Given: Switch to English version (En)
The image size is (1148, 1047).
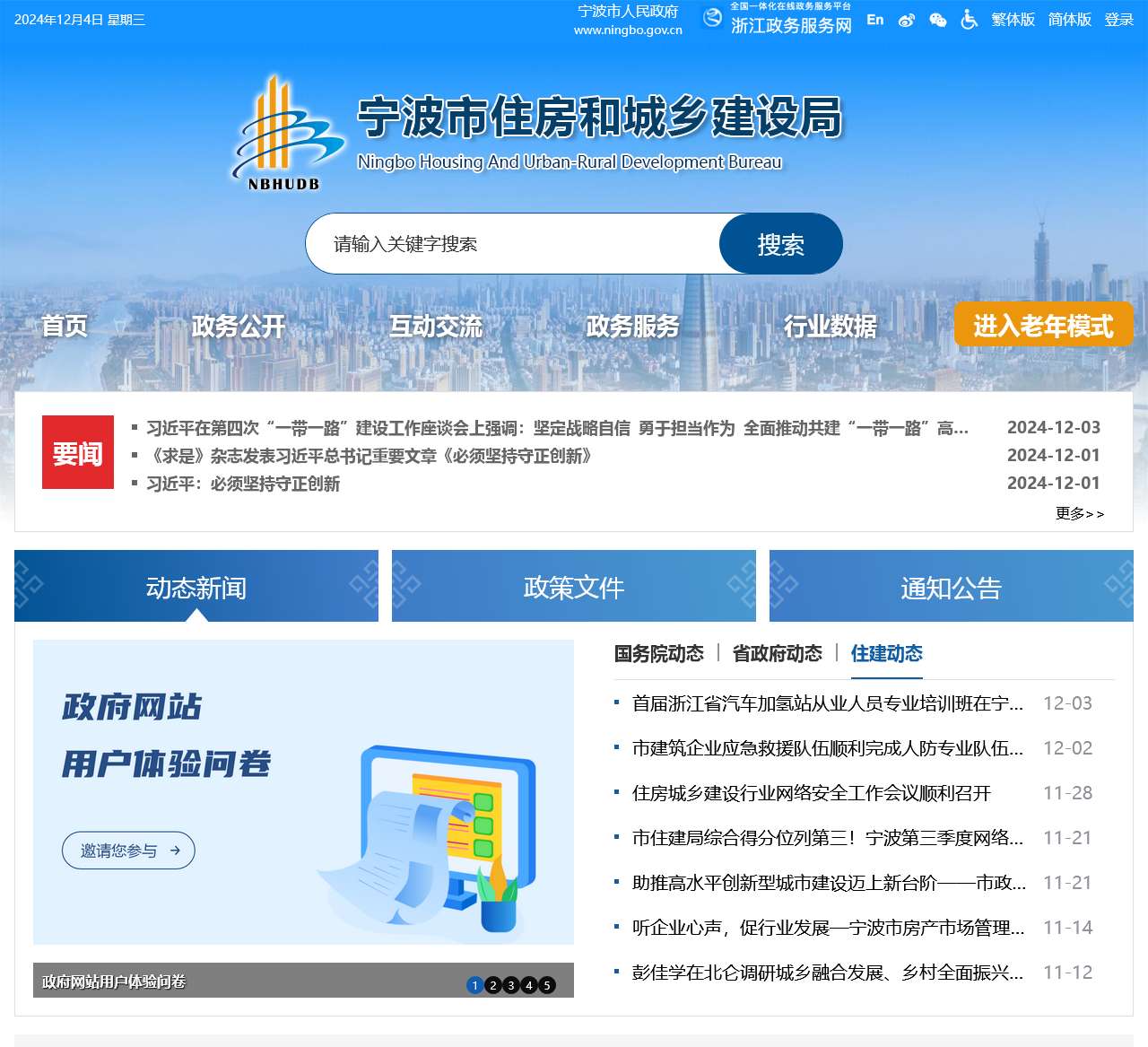Looking at the screenshot, I should pos(875,20).
